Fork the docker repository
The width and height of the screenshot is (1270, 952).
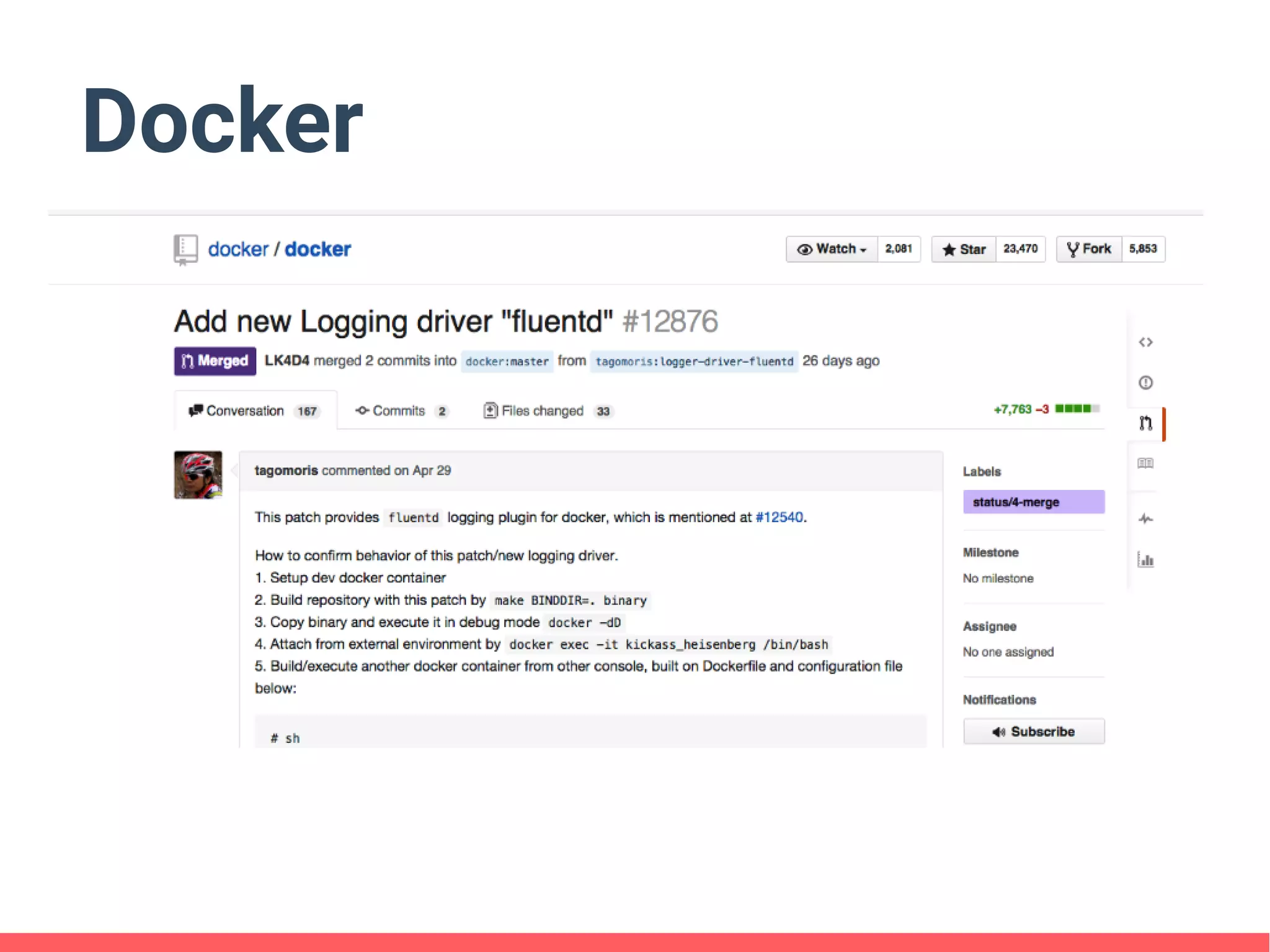click(x=1089, y=249)
